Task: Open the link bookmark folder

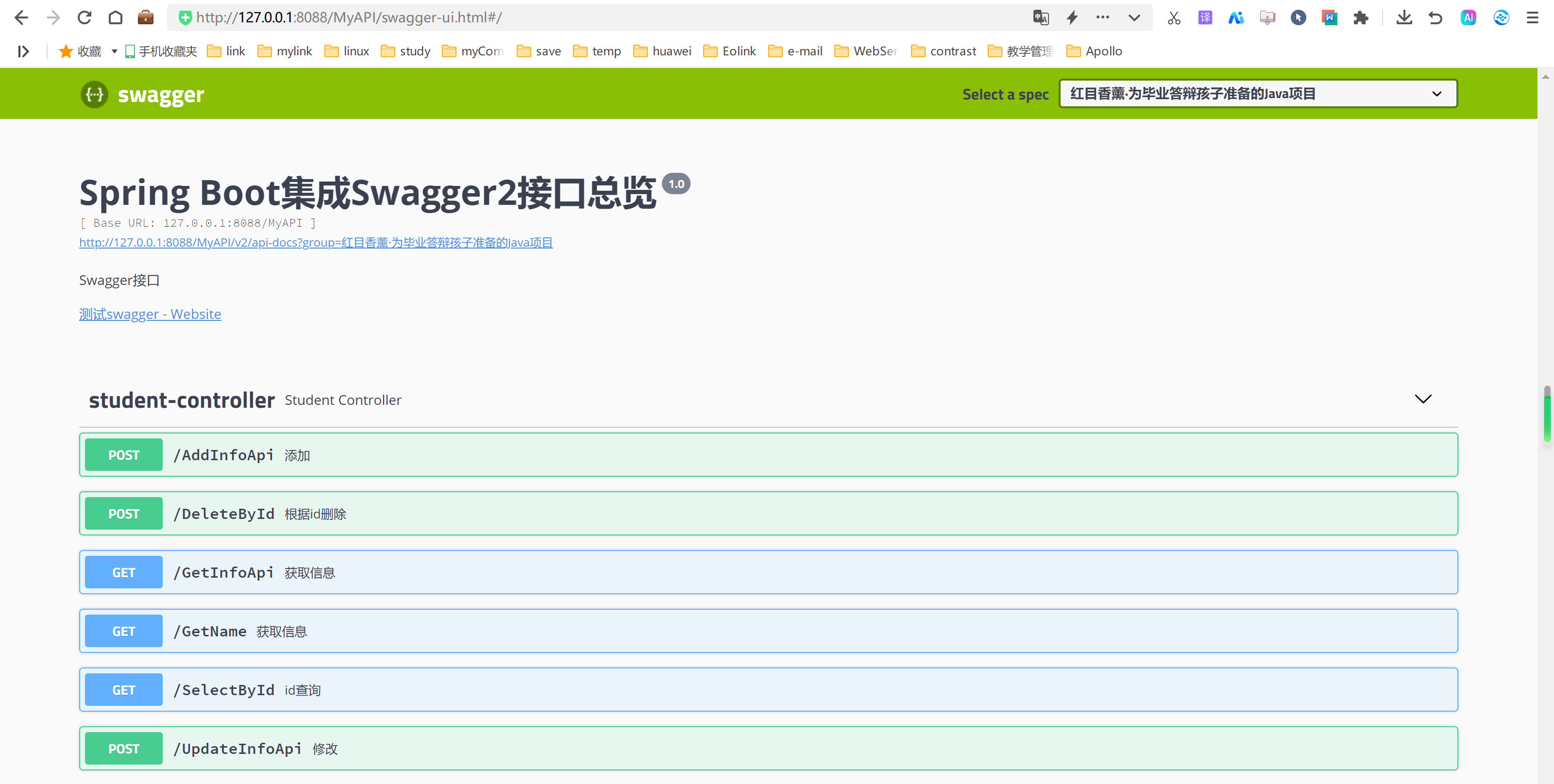Action: click(x=226, y=51)
